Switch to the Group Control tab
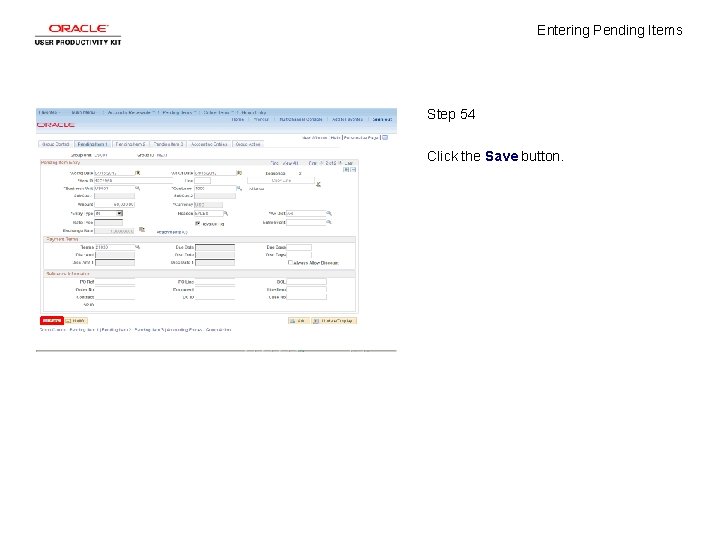The image size is (720, 540). tap(56, 144)
